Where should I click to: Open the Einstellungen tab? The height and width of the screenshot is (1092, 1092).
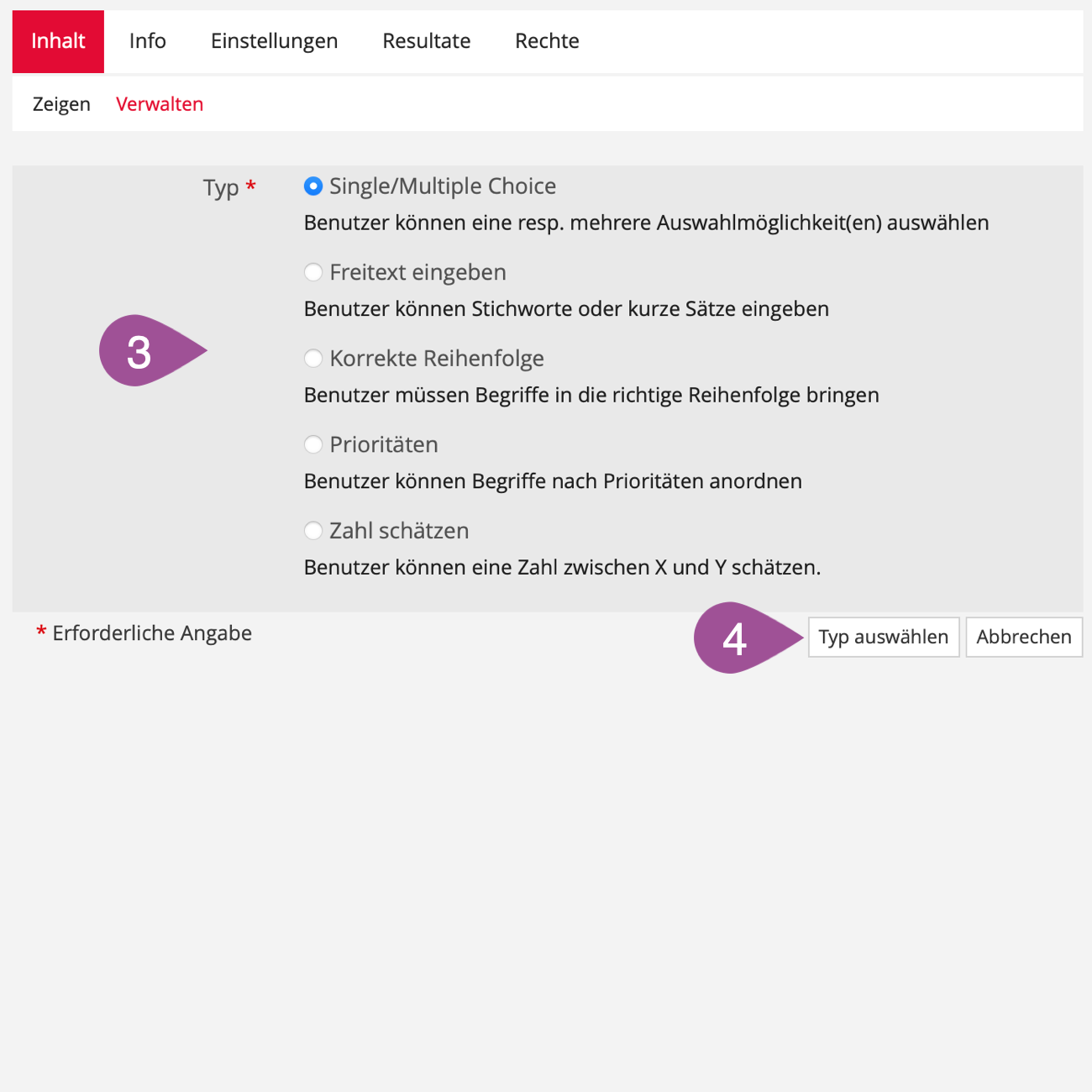point(274,41)
